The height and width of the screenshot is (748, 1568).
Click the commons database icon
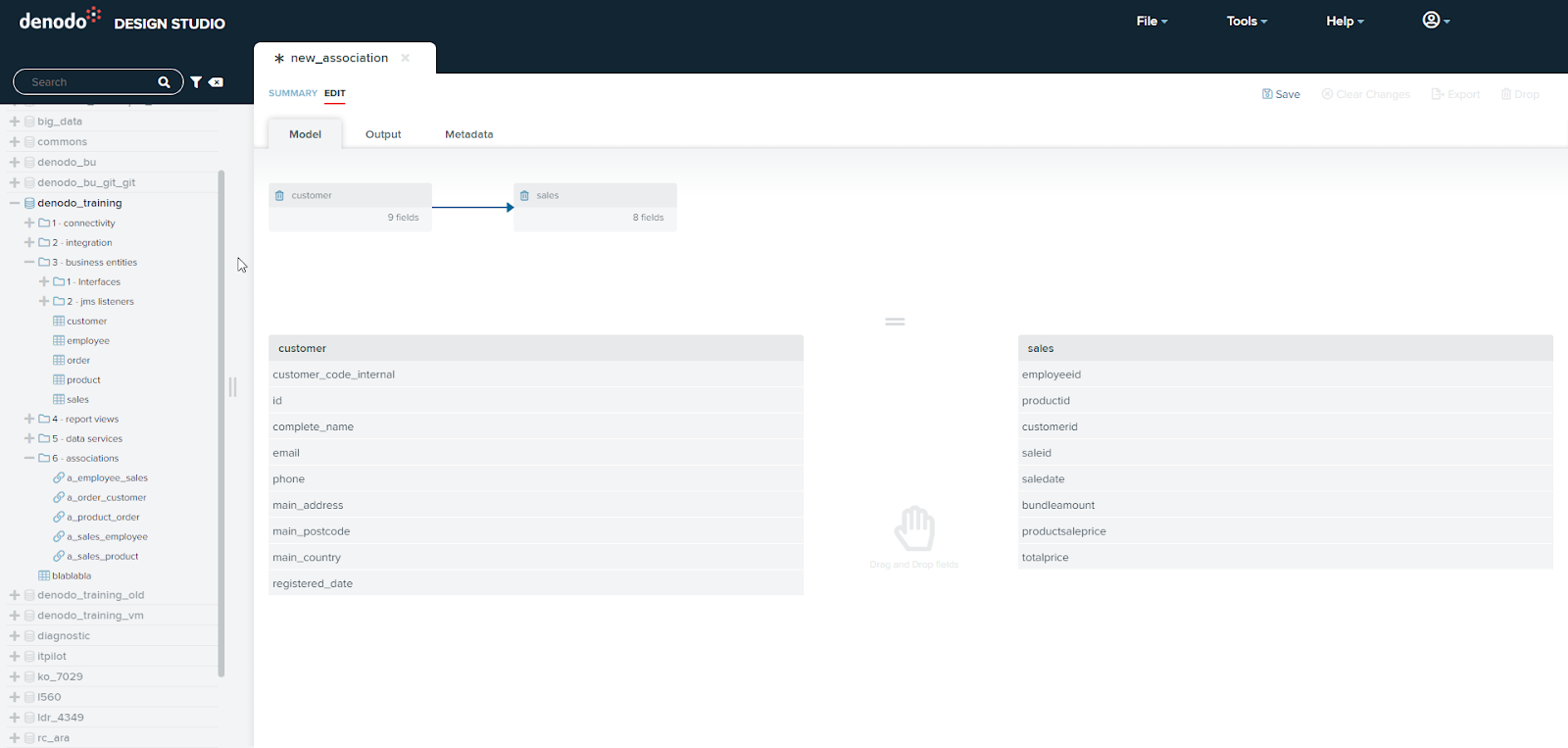tap(29, 142)
